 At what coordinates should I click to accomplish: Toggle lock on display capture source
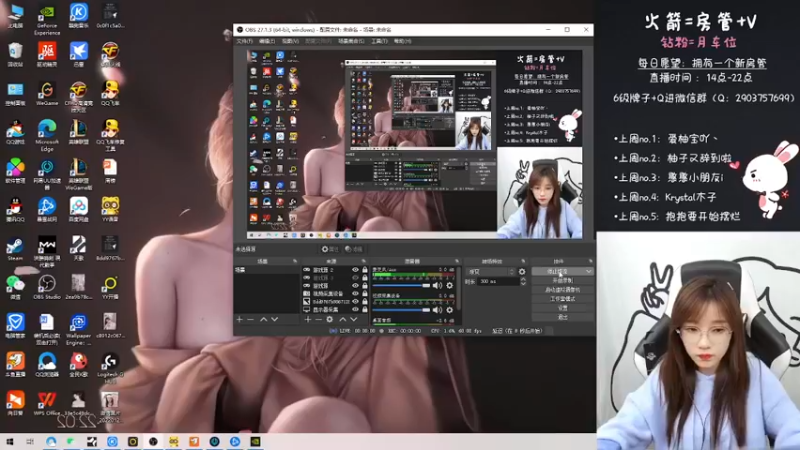(x=364, y=309)
